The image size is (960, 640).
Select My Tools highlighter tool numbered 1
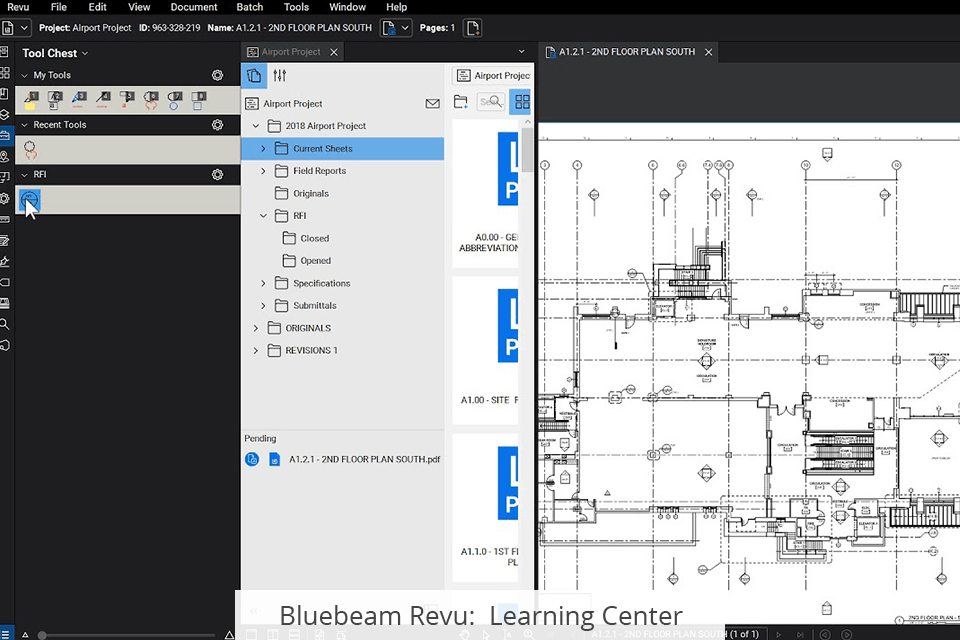31,100
